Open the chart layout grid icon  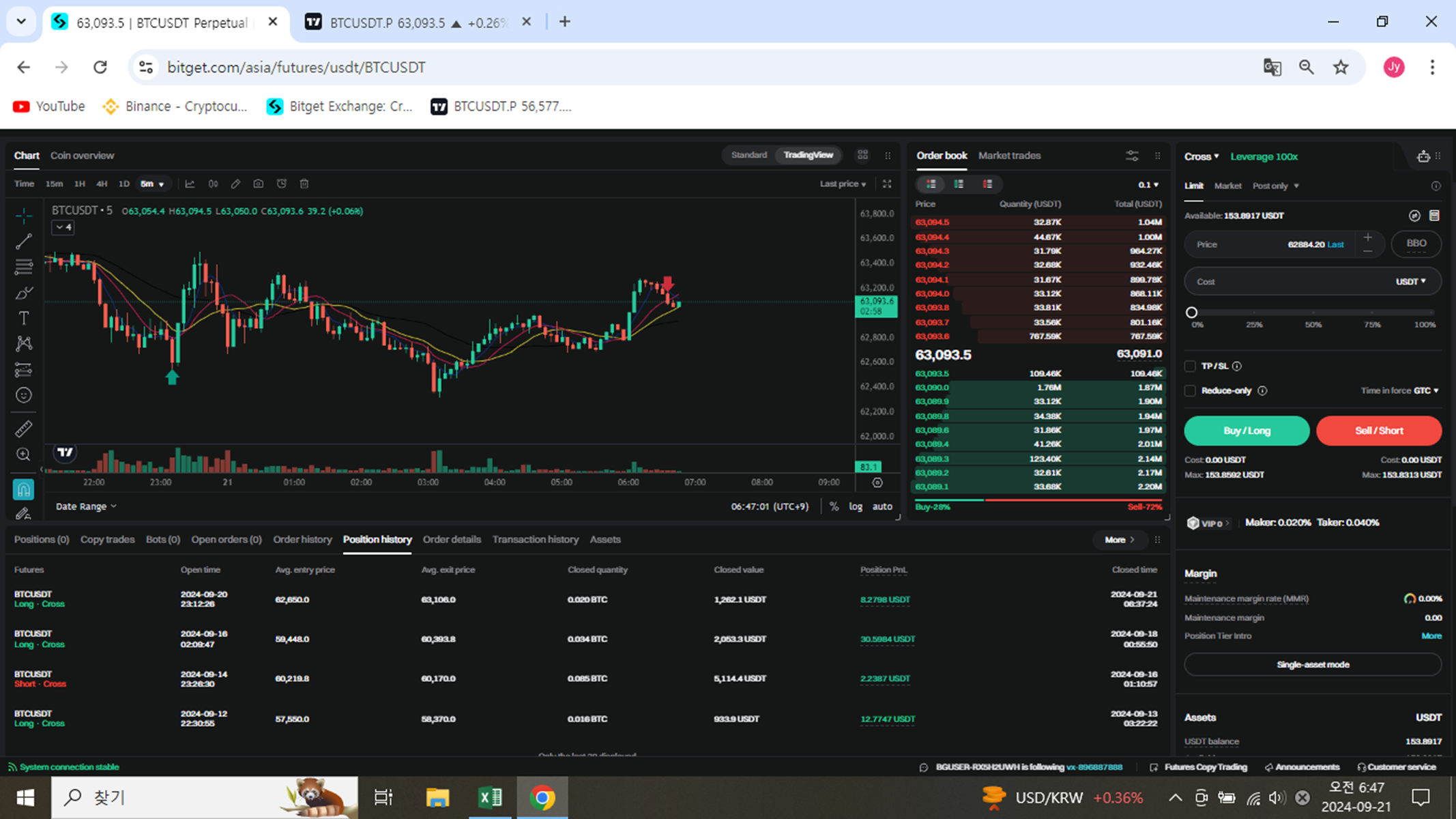(x=862, y=155)
